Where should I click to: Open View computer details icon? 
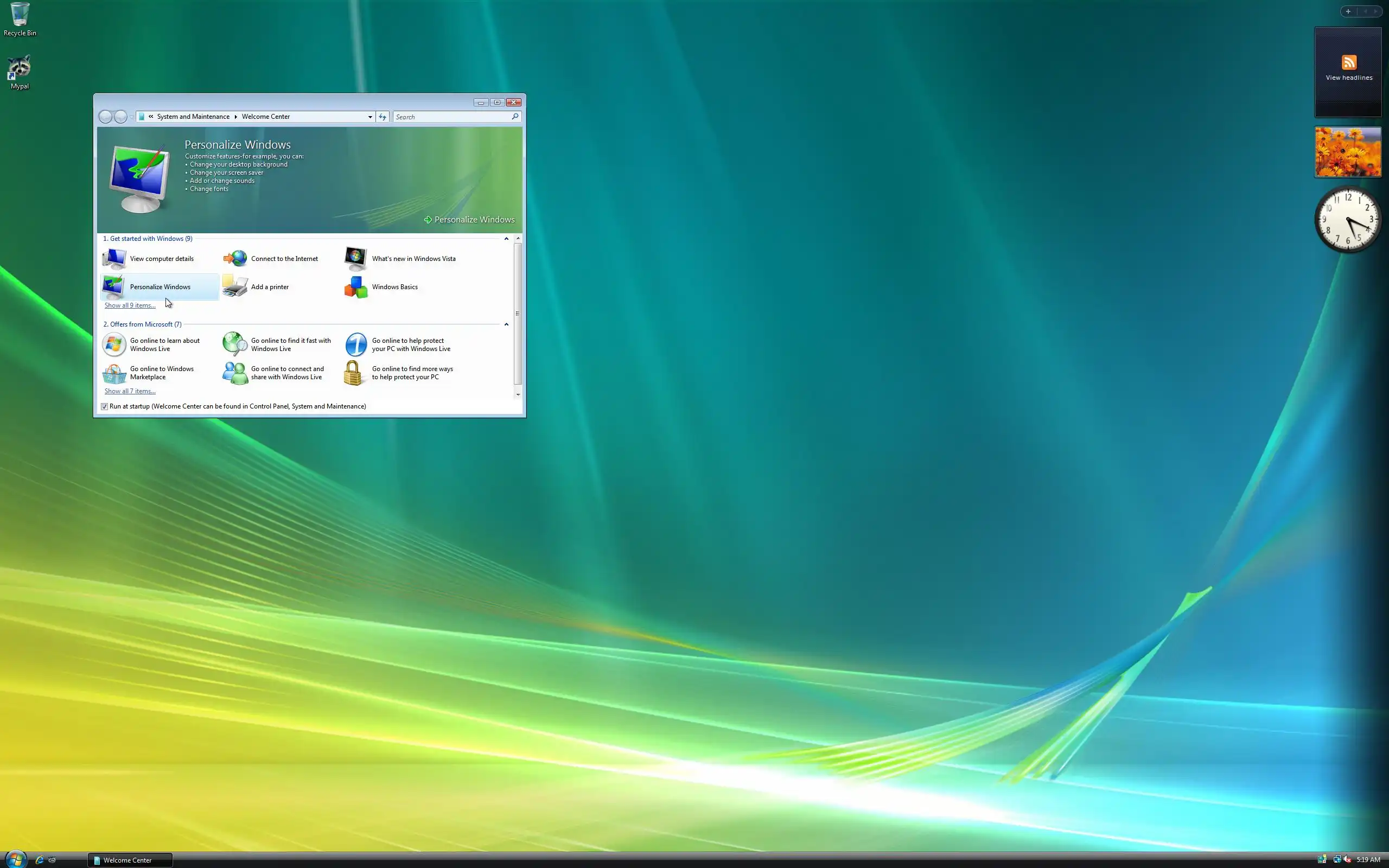click(x=113, y=258)
